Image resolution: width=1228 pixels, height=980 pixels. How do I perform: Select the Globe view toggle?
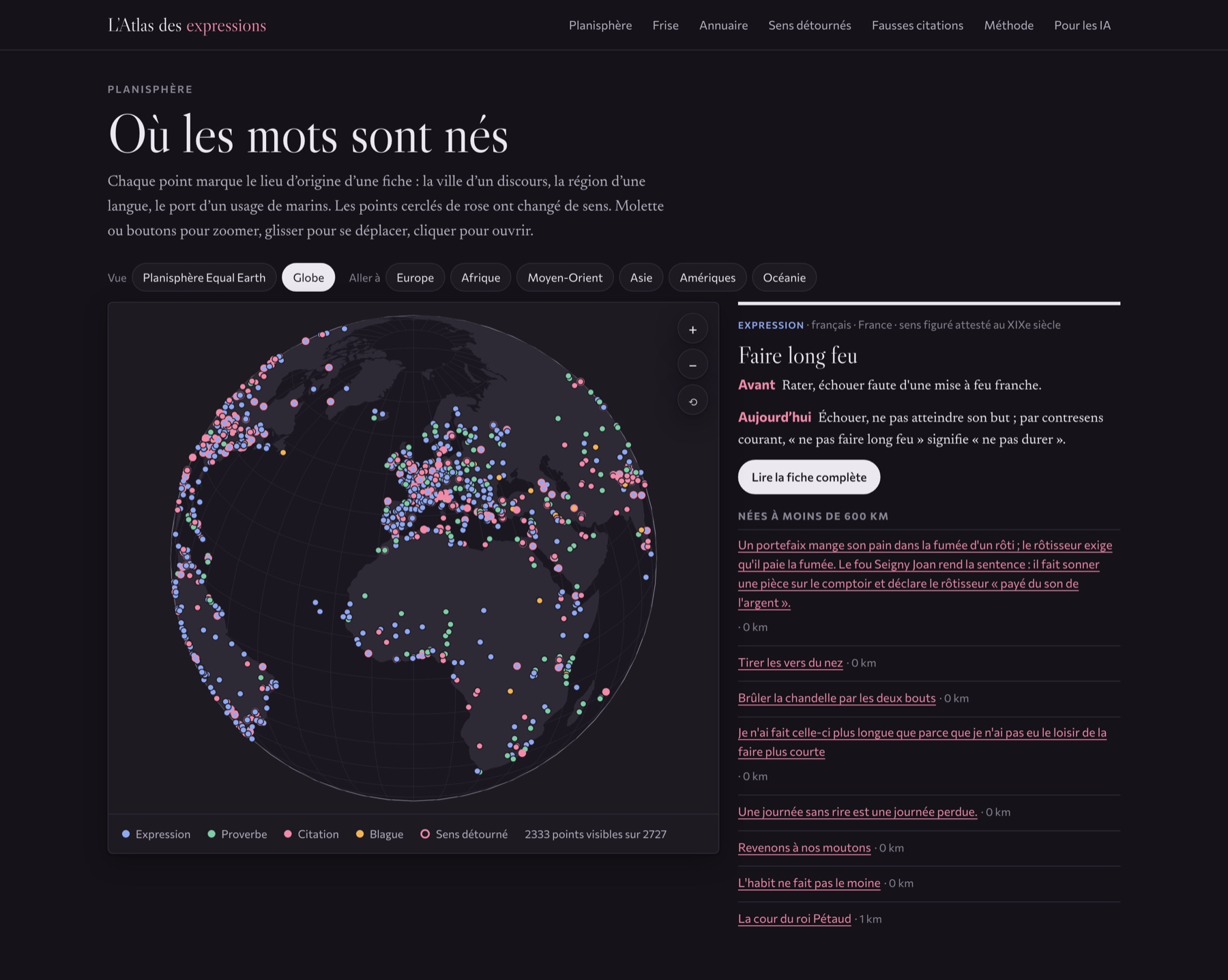pyautogui.click(x=308, y=278)
